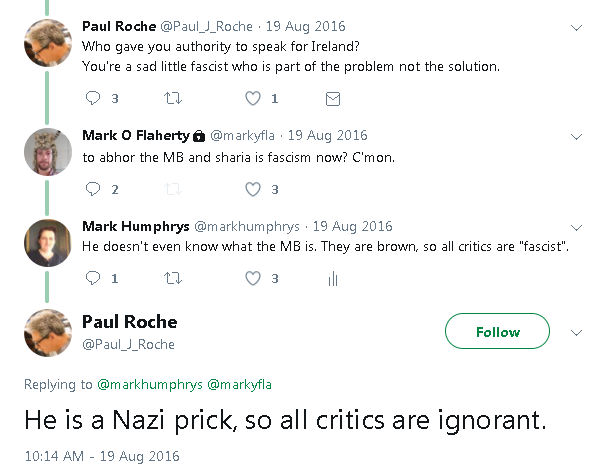Viewport: 613px width, 475px height.
Task: Retweet Mark Humphrys' tweet
Action: click(x=173, y=279)
